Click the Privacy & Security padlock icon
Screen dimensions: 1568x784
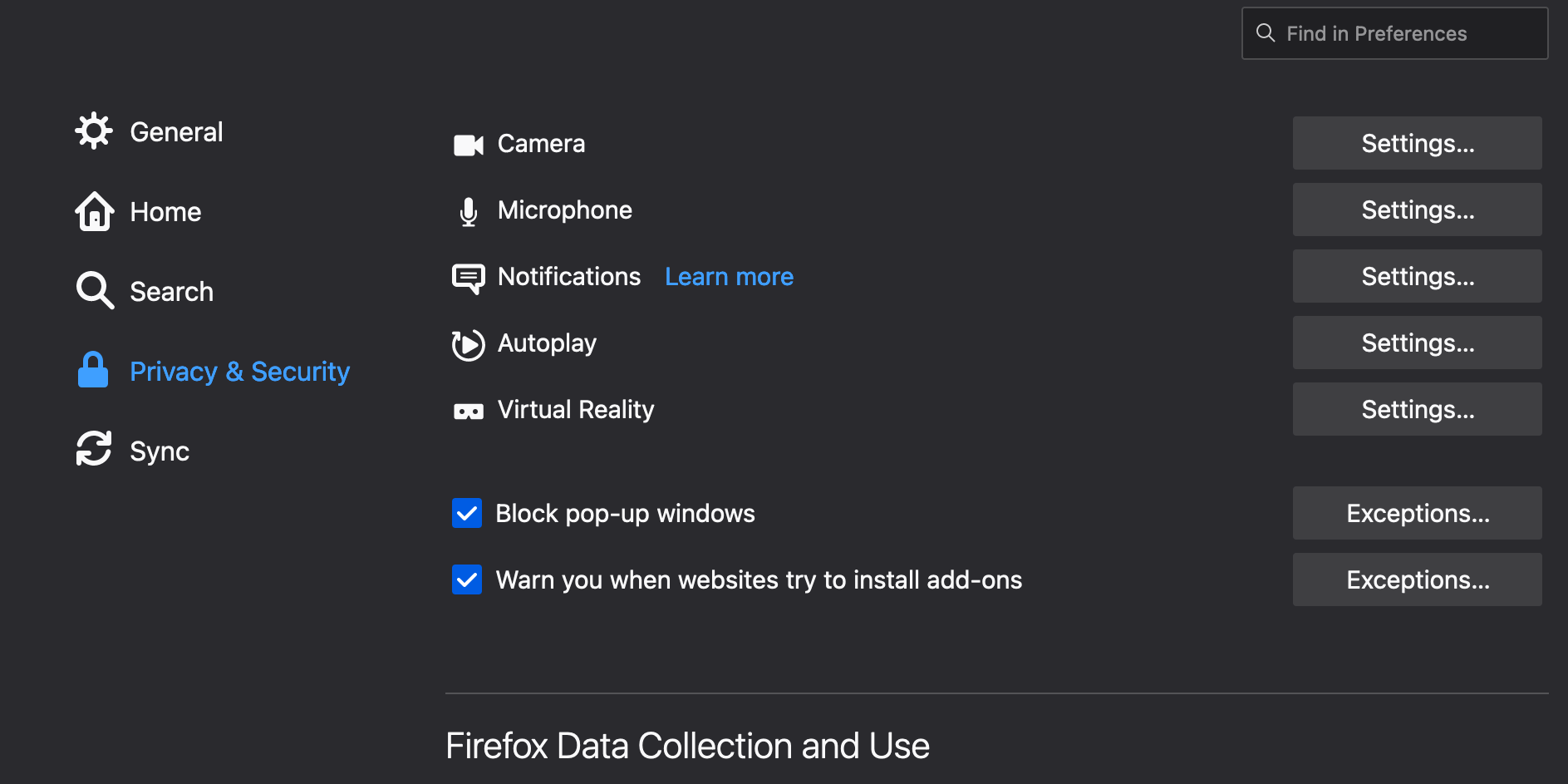[x=94, y=370]
